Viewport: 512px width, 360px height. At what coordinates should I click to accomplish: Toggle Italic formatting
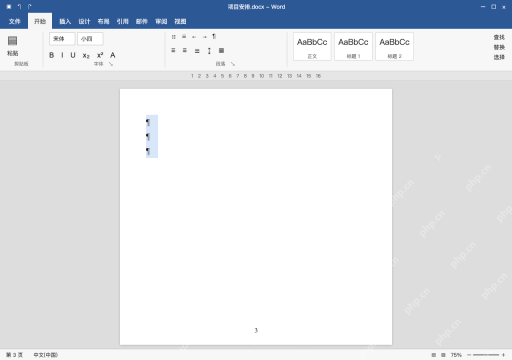click(62, 55)
